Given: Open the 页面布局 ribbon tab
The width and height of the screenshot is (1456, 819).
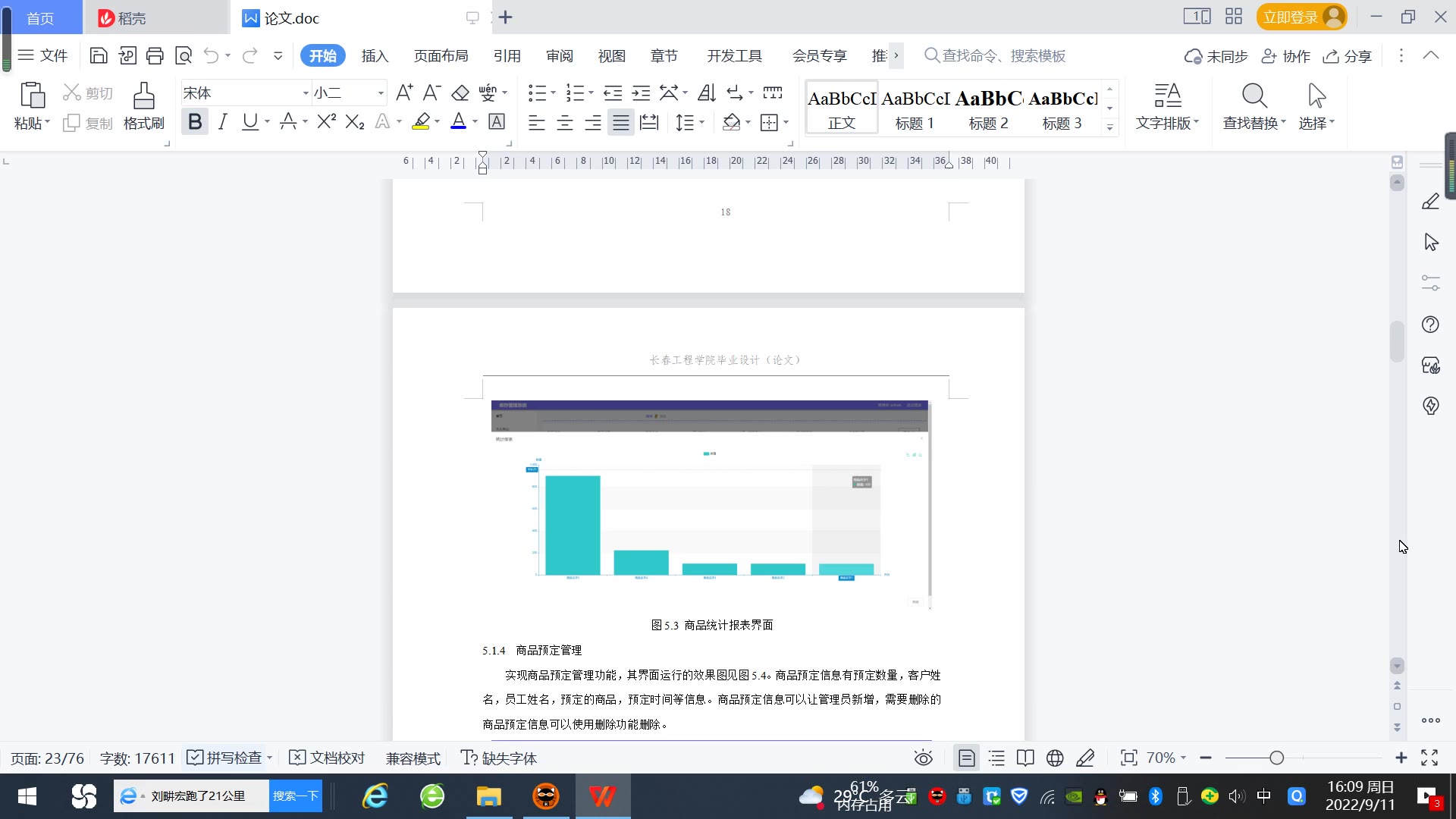Looking at the screenshot, I should click(x=441, y=56).
